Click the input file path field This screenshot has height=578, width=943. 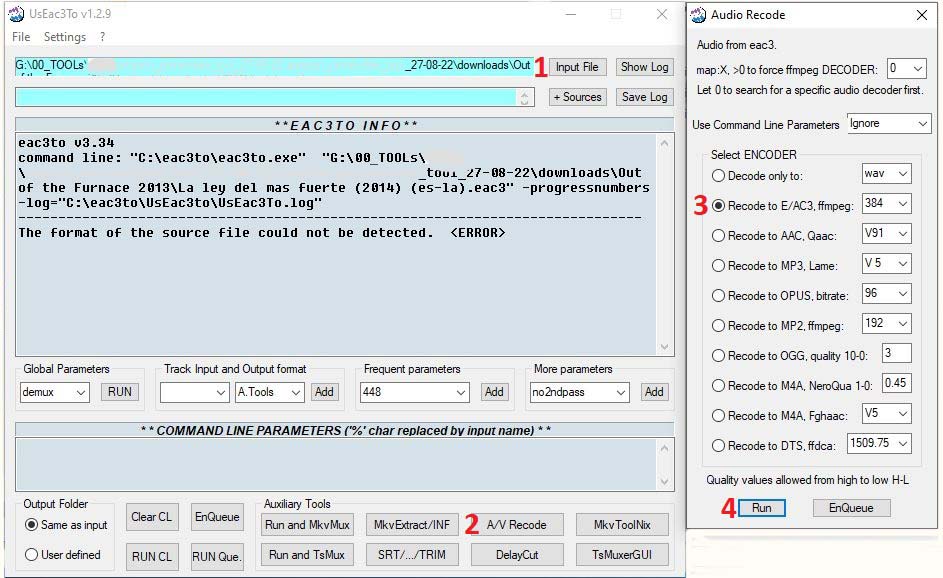pyautogui.click(x=274, y=66)
